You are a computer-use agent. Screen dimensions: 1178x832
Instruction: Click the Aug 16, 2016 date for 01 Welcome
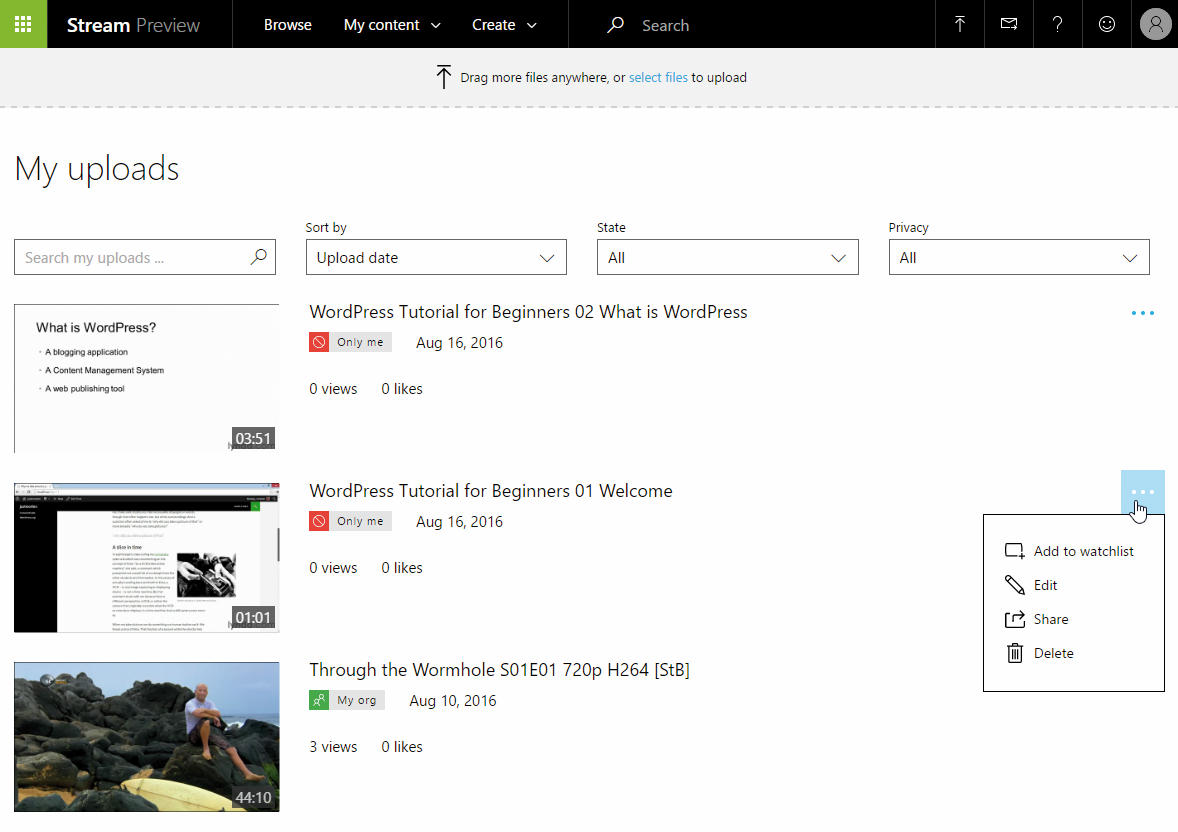(x=460, y=522)
